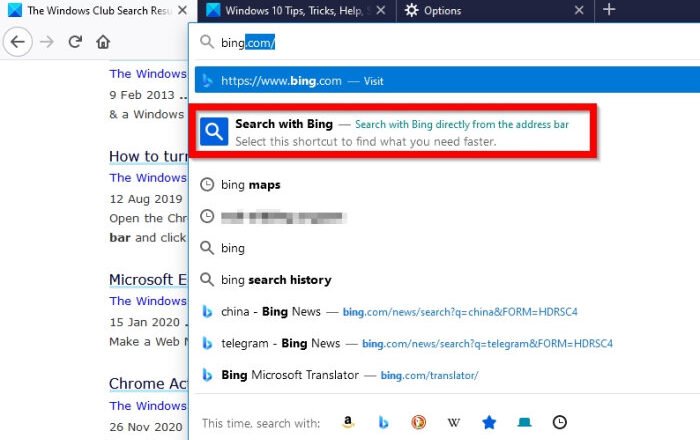This screenshot has width=700, height=440.
Task: Switch to the Options tab
Action: coord(495,10)
